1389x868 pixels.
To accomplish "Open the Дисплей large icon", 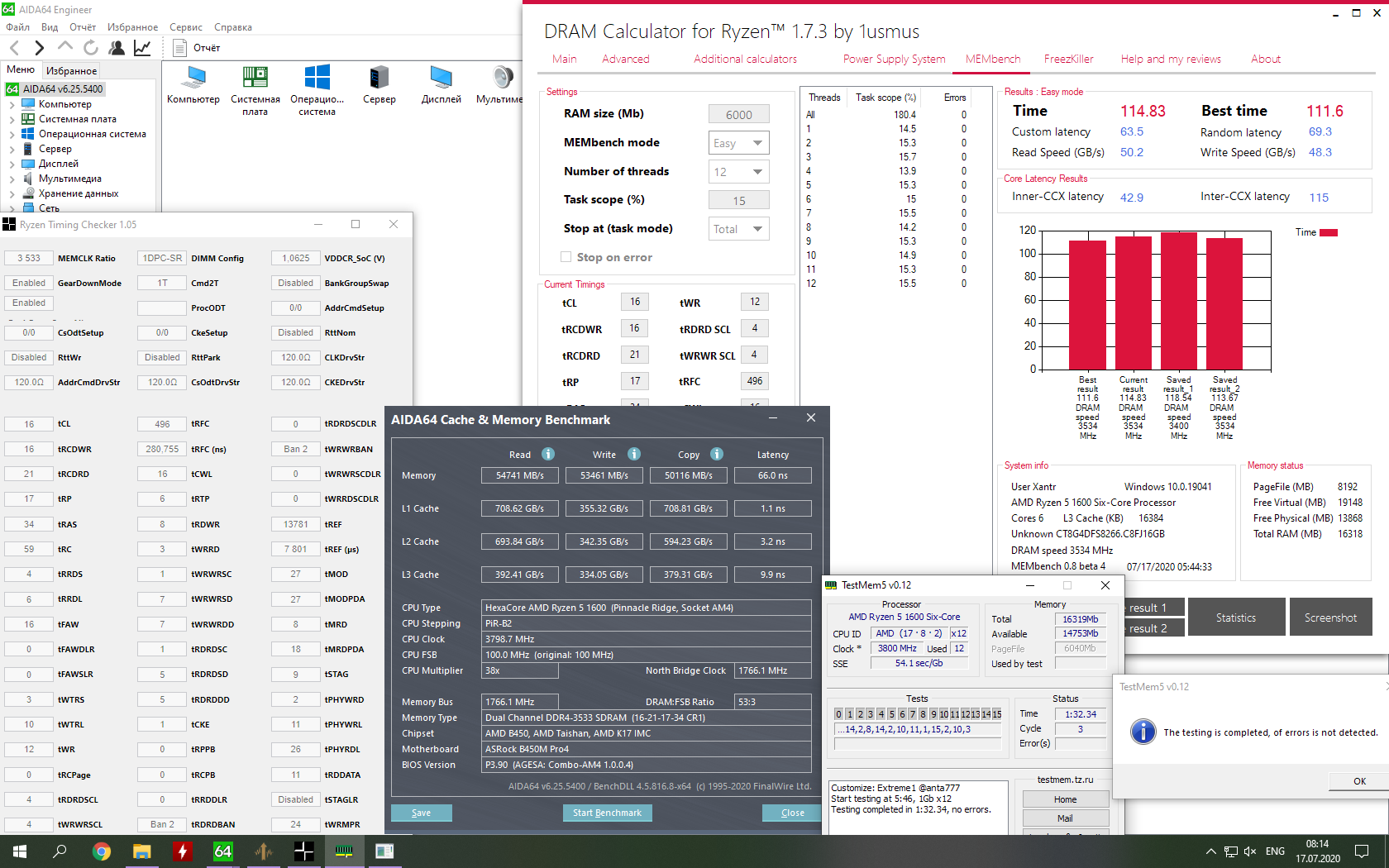I will (442, 78).
